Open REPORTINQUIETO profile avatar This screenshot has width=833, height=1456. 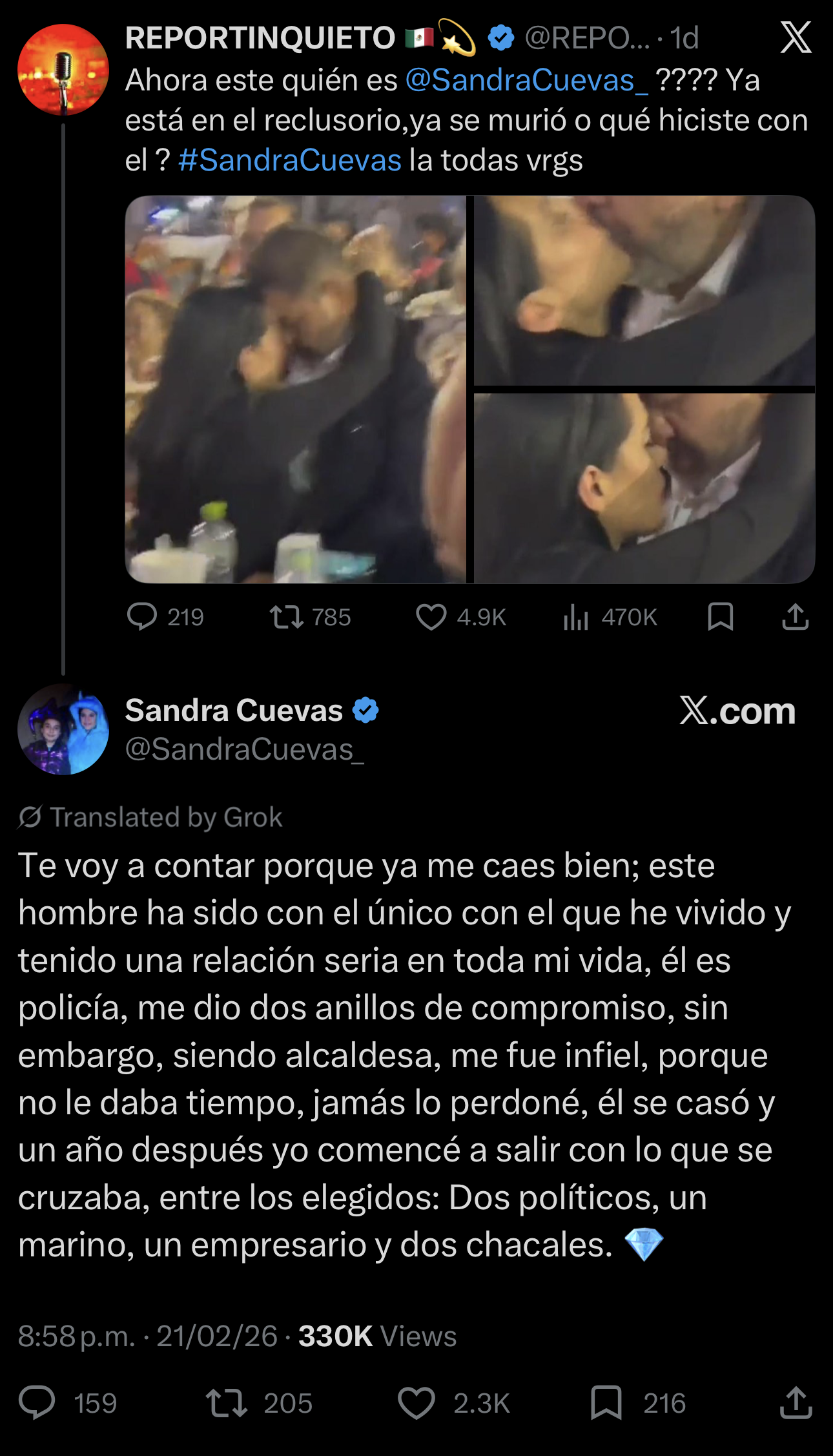click(63, 69)
